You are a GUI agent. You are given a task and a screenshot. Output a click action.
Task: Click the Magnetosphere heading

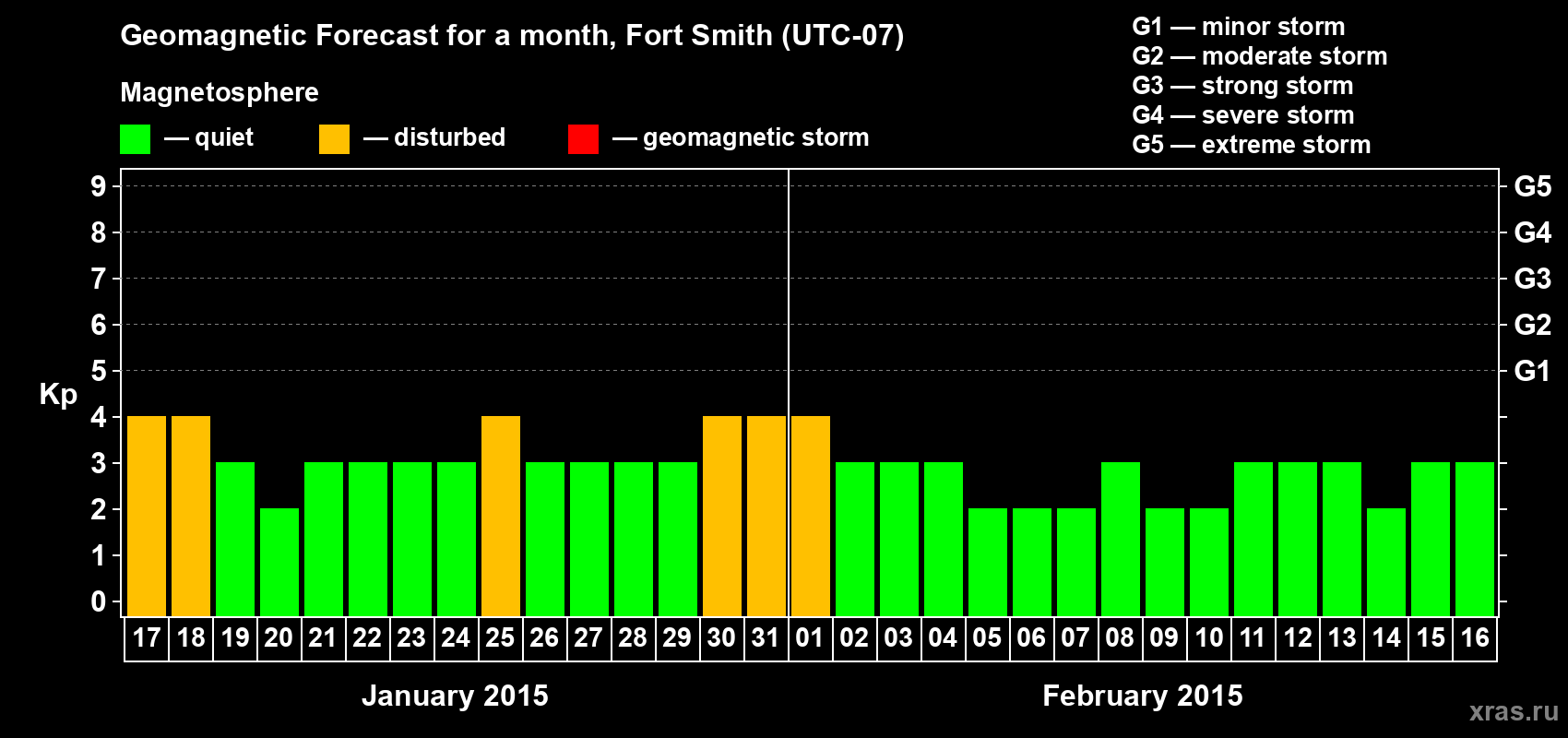tap(220, 93)
